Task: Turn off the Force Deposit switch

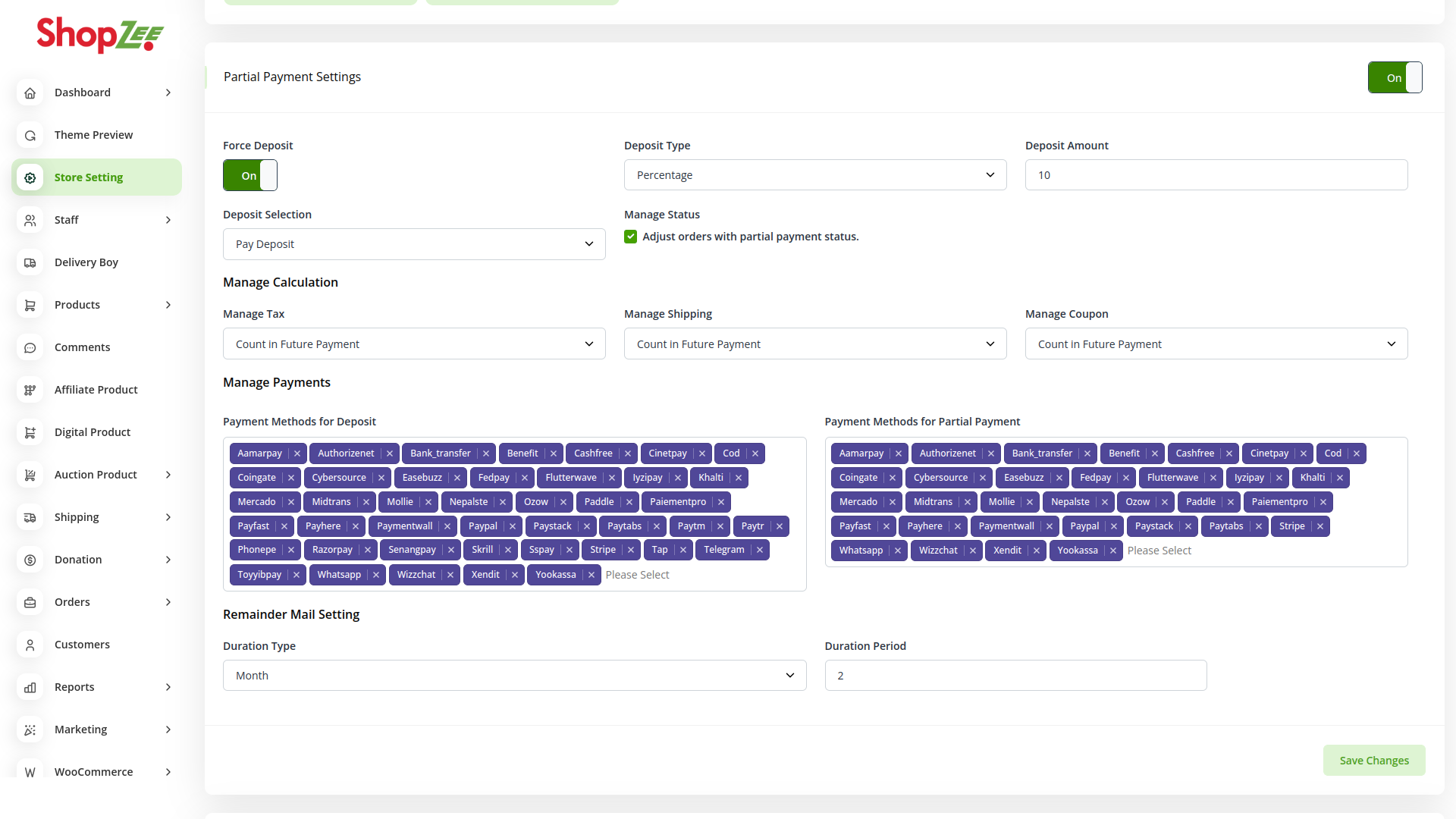Action: [249, 176]
